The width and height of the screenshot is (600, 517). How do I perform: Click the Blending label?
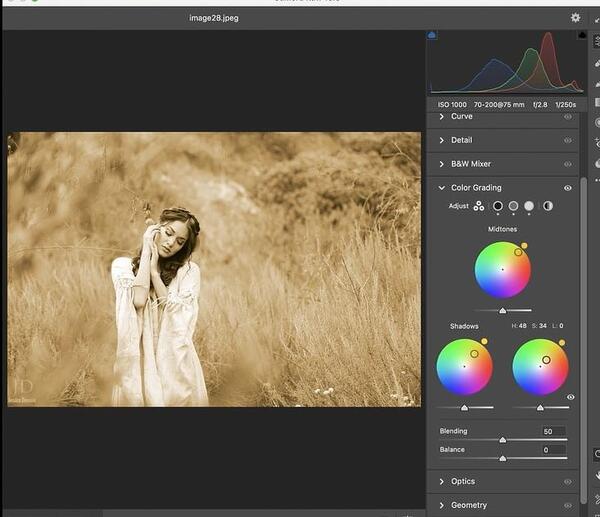(453, 431)
